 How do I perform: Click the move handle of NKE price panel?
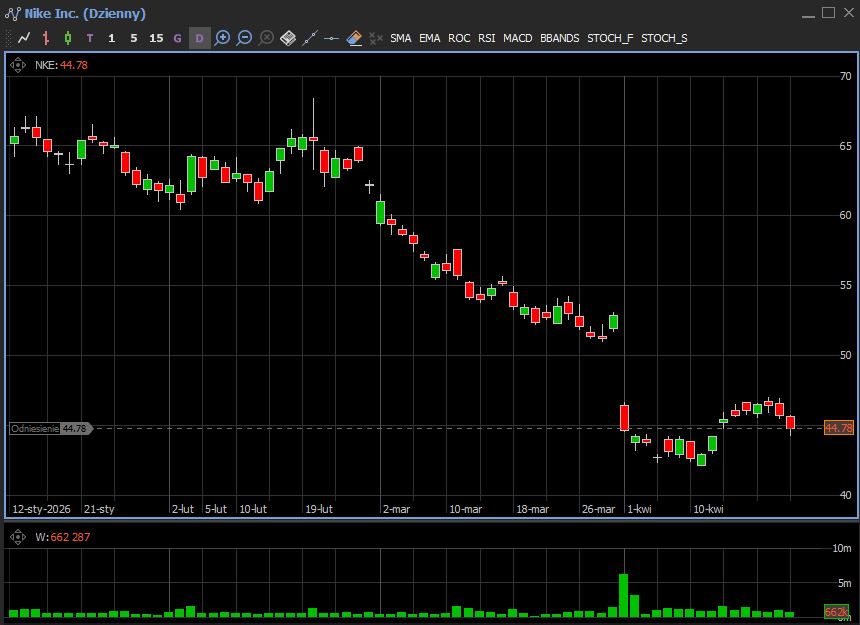pyautogui.click(x=19, y=65)
